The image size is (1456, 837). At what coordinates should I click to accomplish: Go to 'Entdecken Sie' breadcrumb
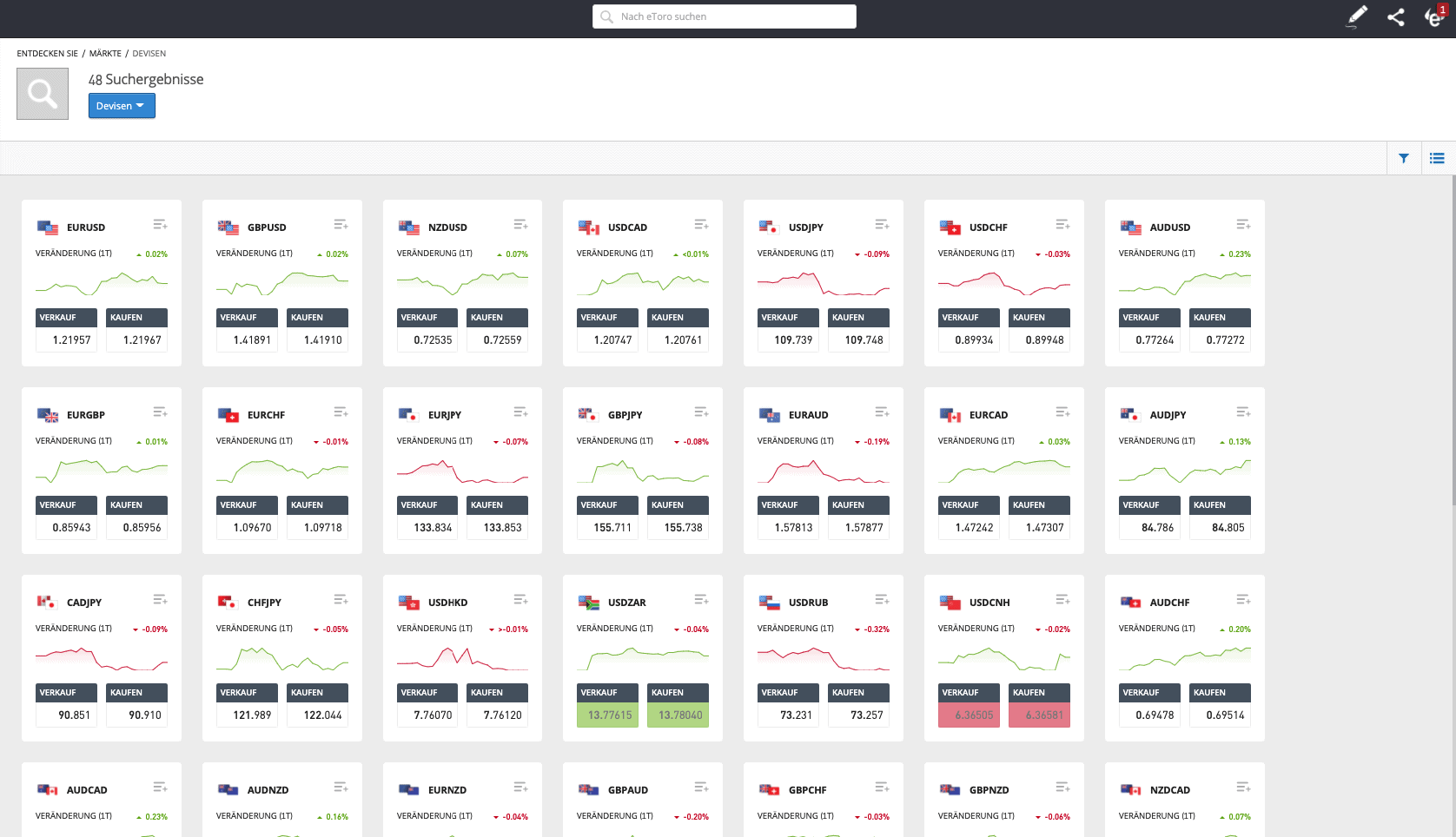(x=47, y=54)
